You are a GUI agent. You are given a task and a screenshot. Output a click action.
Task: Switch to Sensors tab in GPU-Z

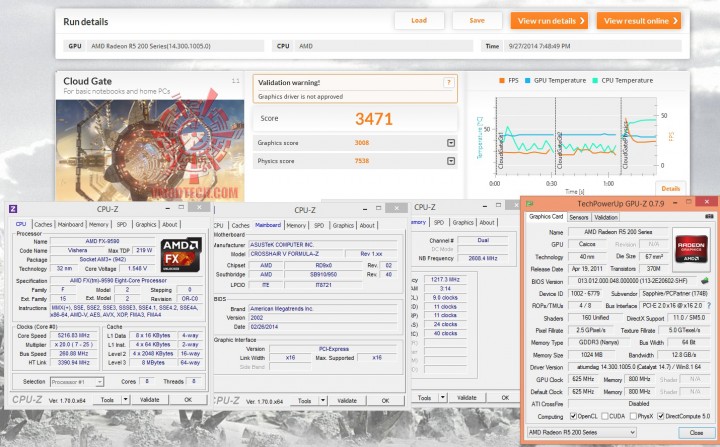pyautogui.click(x=579, y=217)
